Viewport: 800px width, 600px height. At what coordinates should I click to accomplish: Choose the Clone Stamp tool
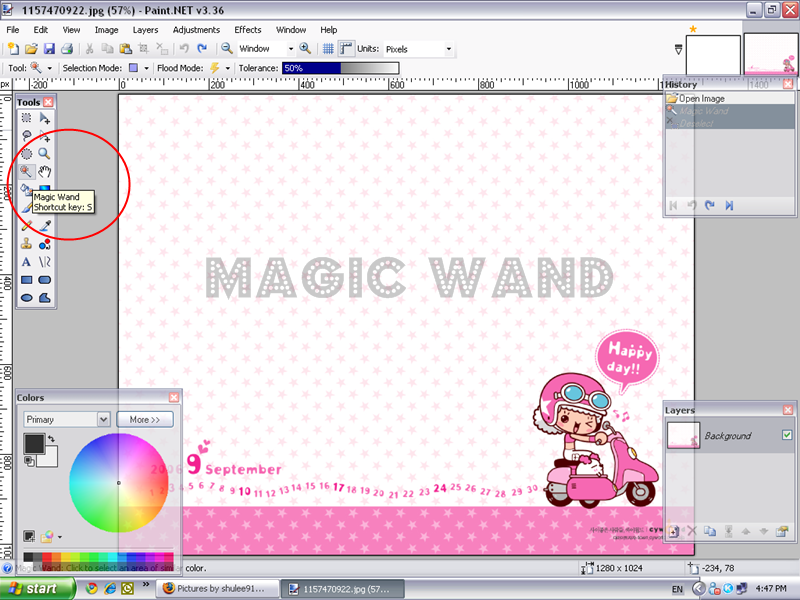[x=26, y=243]
